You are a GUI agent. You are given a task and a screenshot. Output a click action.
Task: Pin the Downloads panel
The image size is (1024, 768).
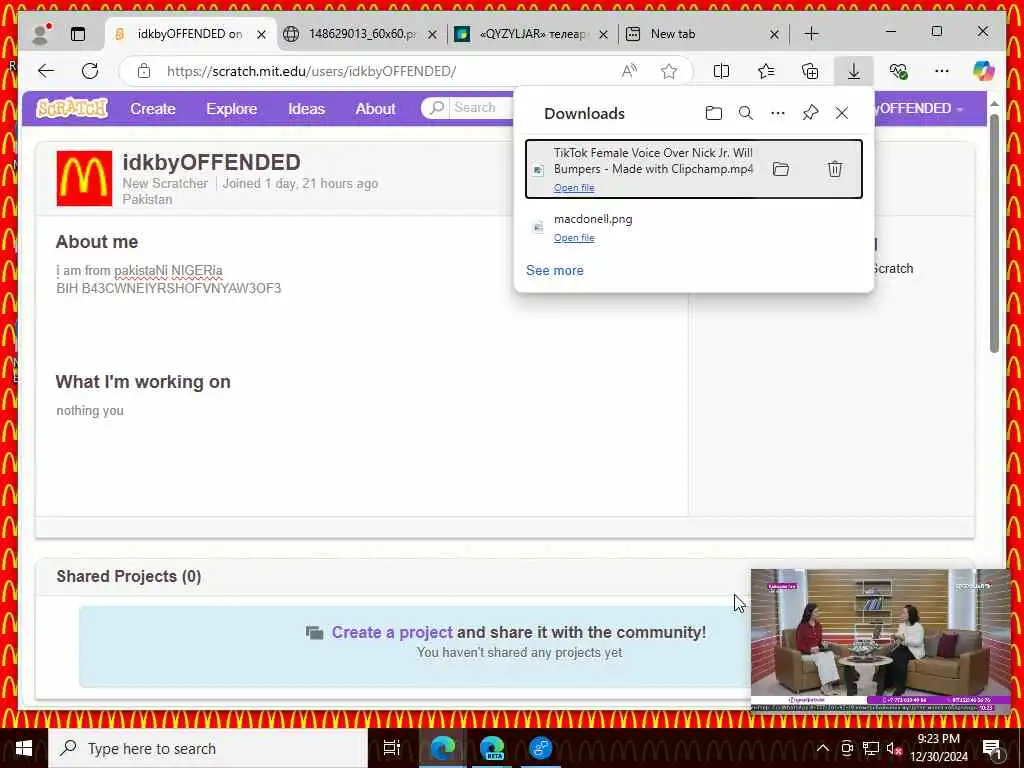810,113
